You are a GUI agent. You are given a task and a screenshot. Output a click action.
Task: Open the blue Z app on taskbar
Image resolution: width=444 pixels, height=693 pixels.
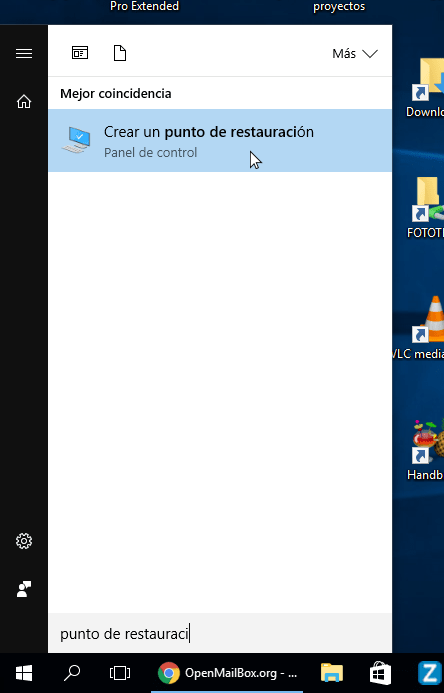pyautogui.click(x=429, y=673)
